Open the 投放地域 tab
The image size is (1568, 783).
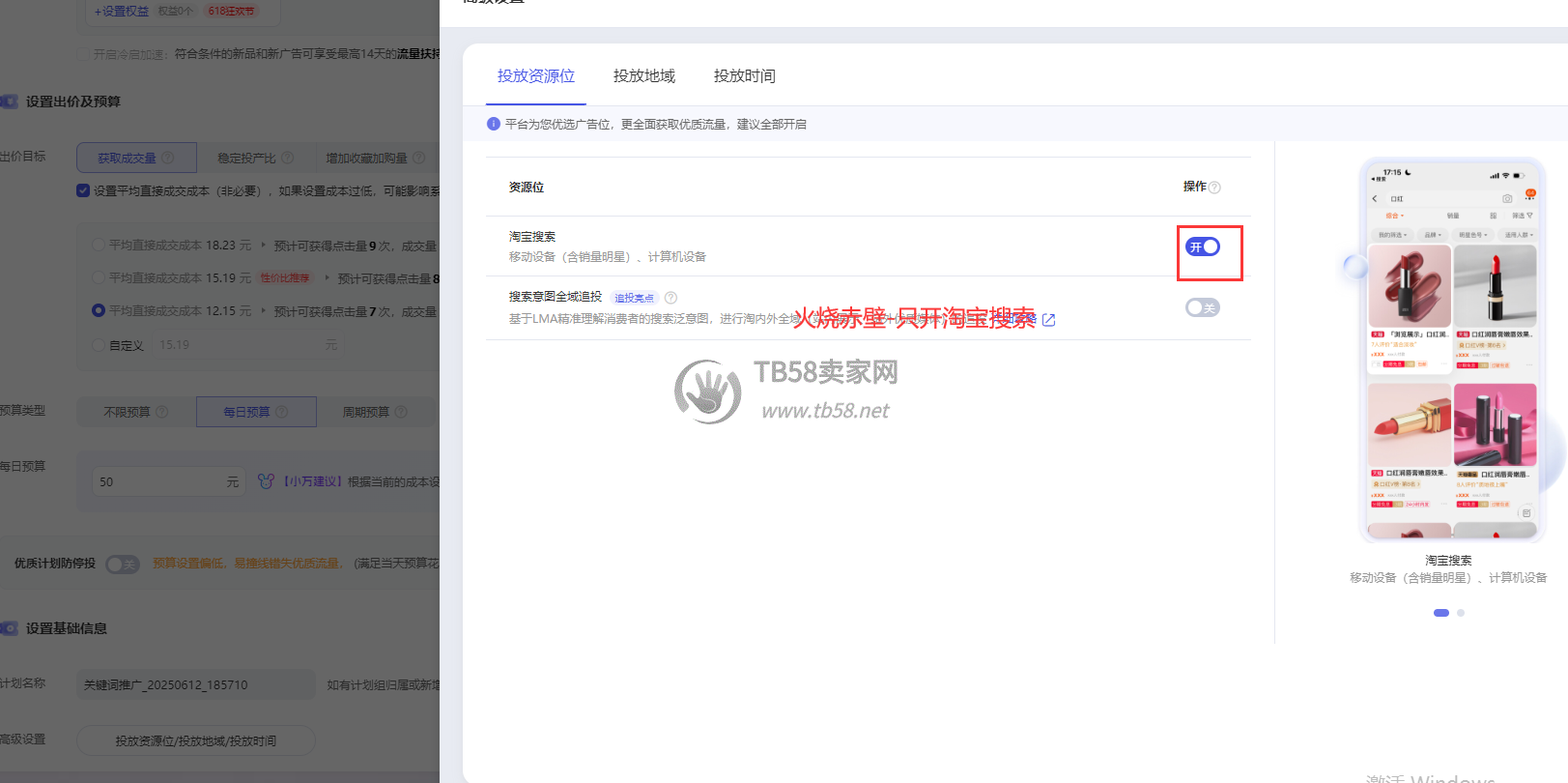click(644, 75)
